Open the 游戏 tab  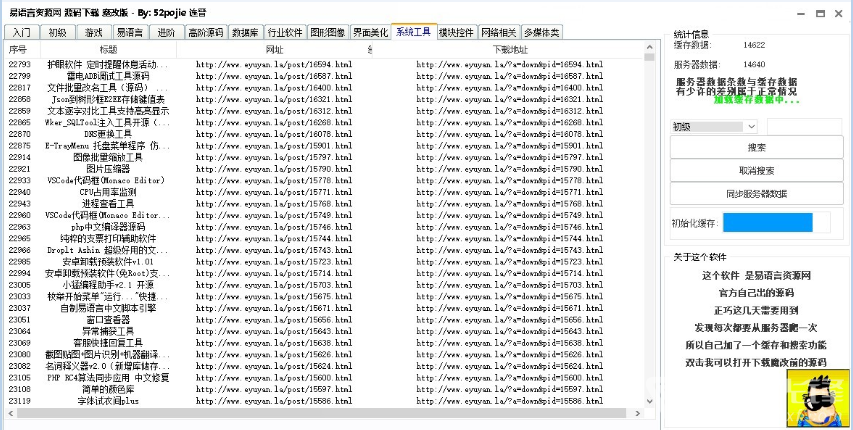pos(94,33)
